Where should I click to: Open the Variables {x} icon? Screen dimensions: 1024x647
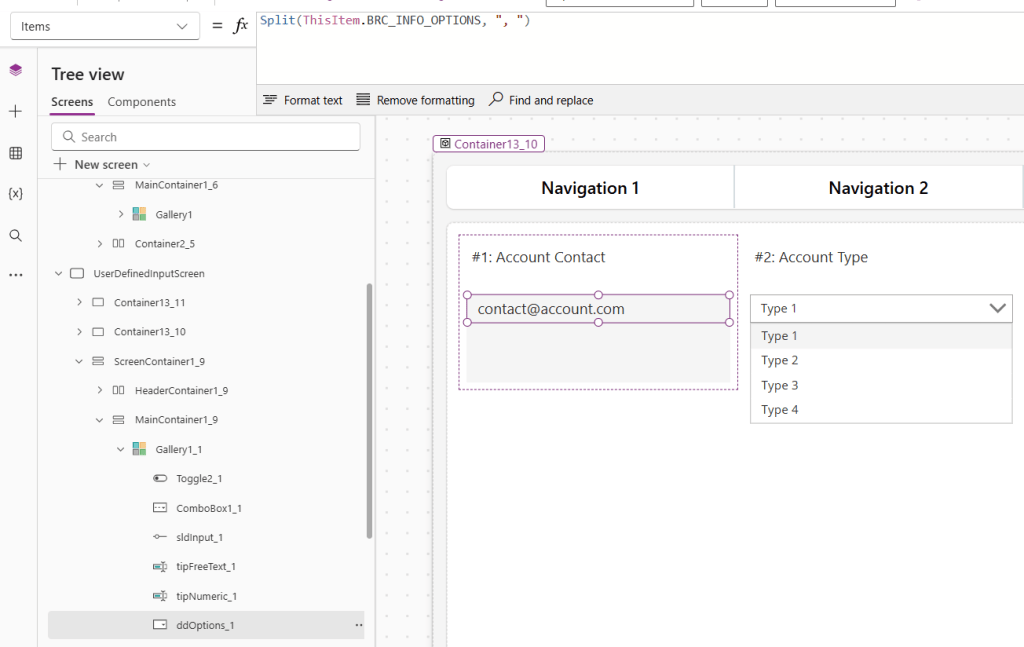click(15, 193)
